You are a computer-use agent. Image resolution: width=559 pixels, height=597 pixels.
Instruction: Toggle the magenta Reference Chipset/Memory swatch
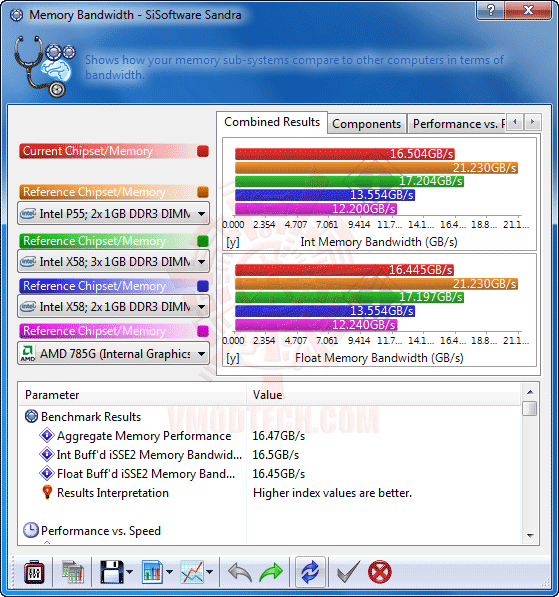click(x=203, y=331)
